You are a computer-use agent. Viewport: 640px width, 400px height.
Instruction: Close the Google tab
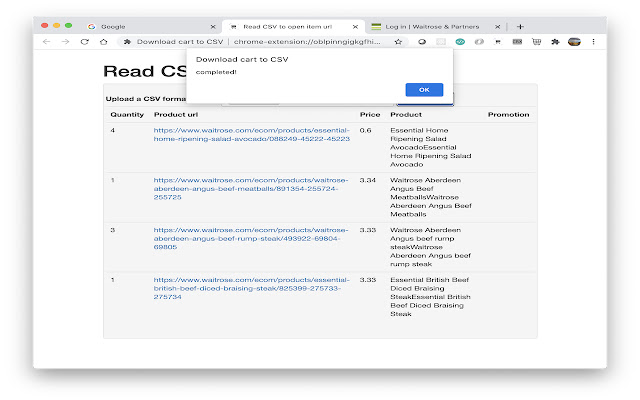pos(213,27)
